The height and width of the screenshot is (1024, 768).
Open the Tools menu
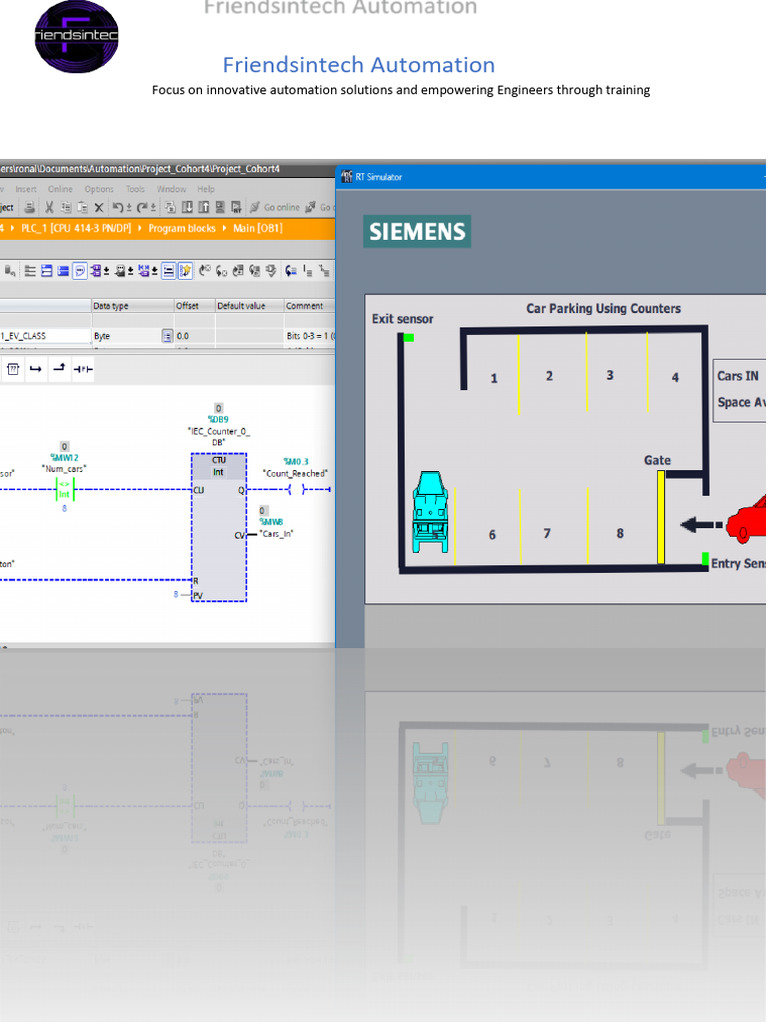135,189
